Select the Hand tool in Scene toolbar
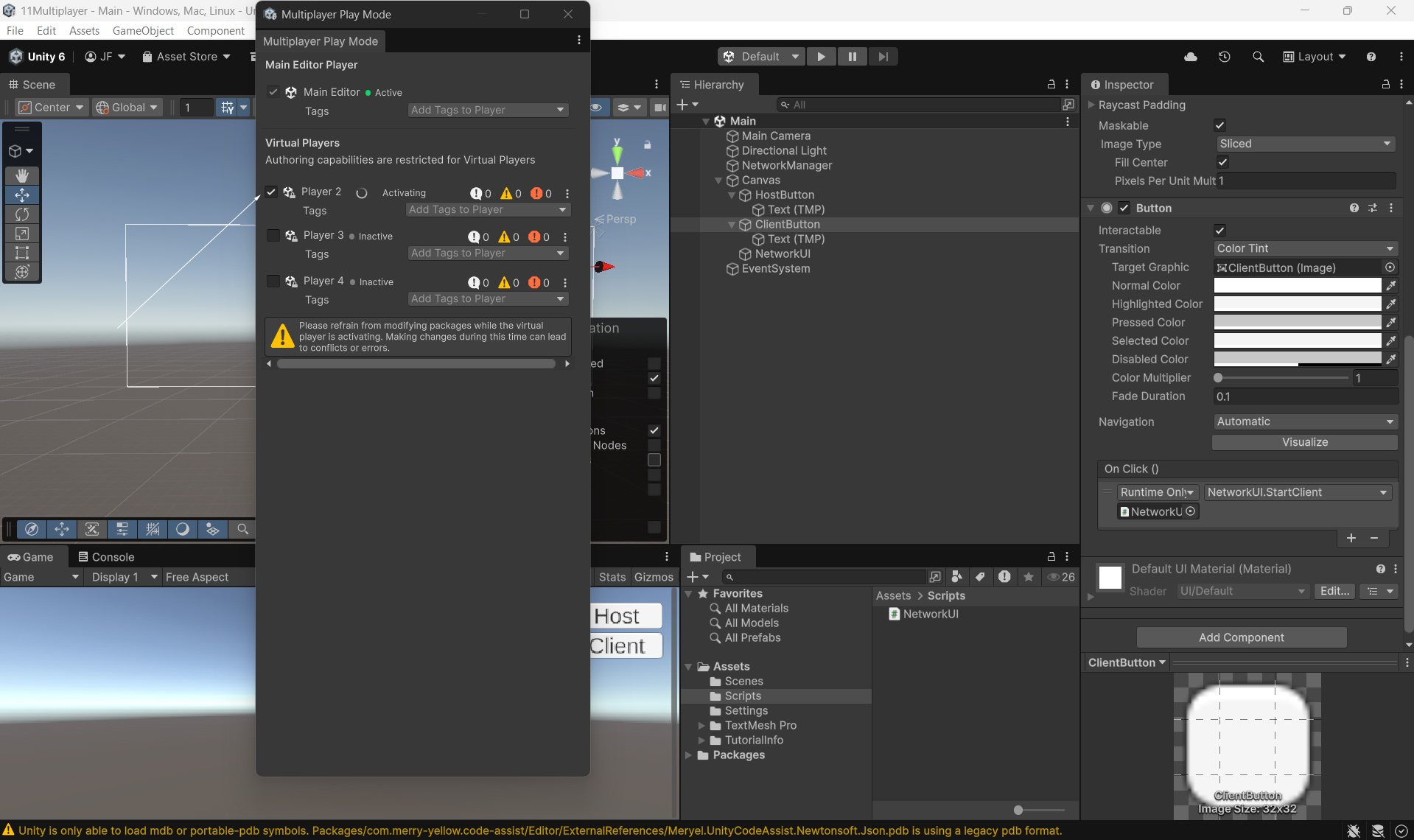This screenshot has width=1414, height=840. click(22, 175)
